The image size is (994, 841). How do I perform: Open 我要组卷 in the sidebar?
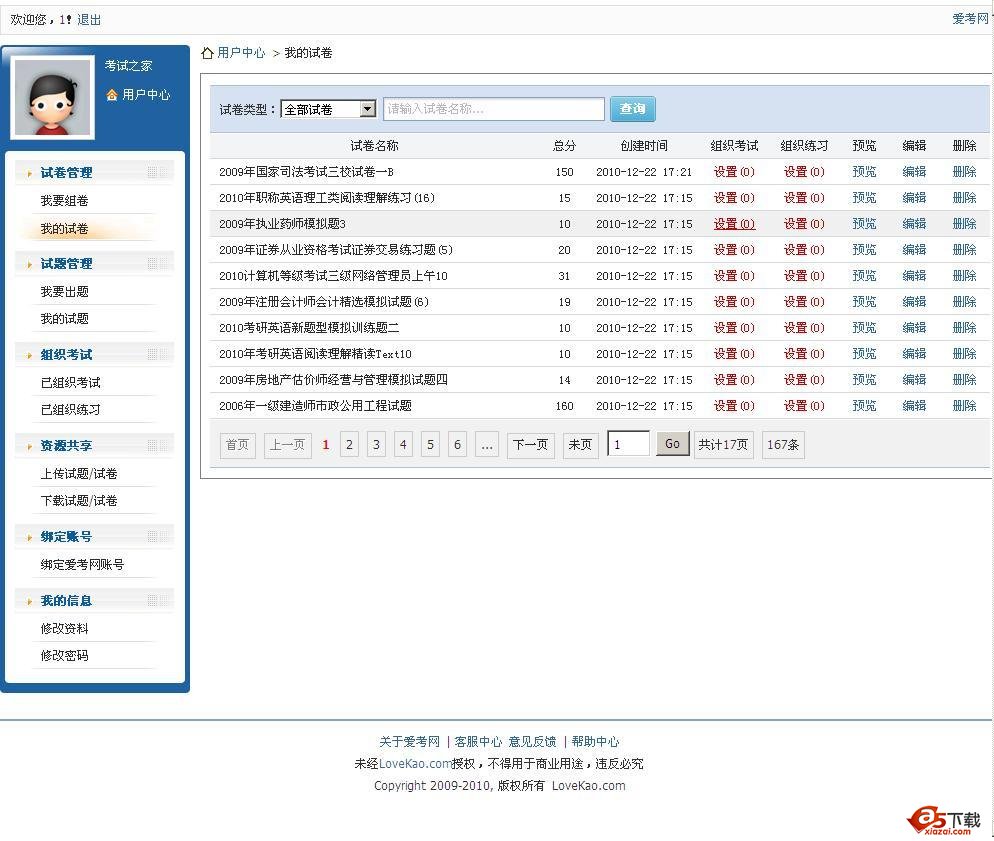(64, 201)
